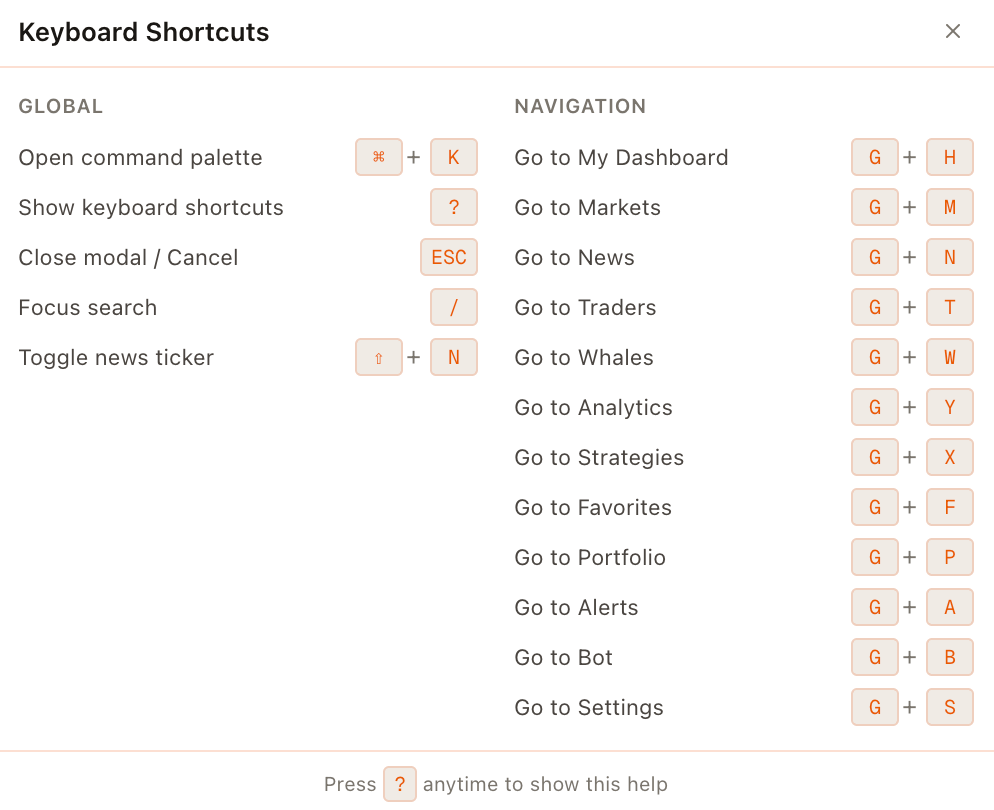Select the ? key badge for keyboard shortcuts
The image size is (994, 810).
(x=453, y=207)
